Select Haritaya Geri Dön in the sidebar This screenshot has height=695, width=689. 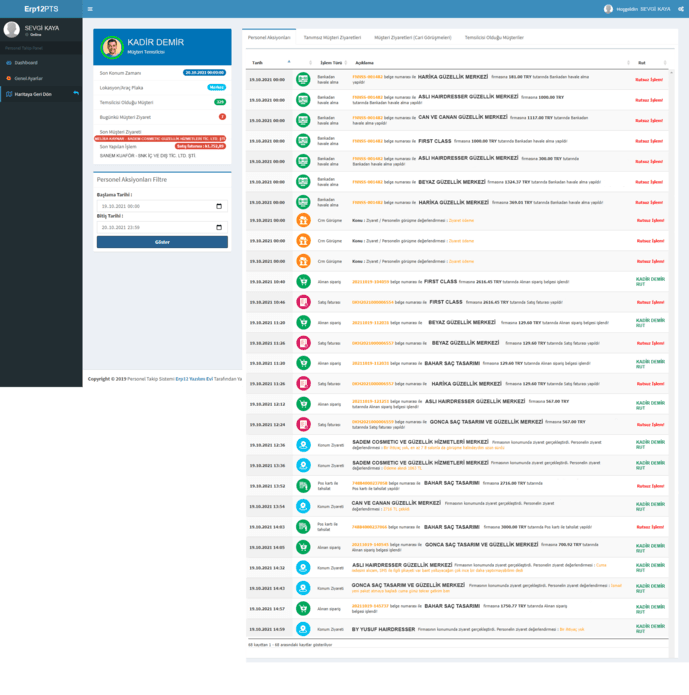point(41,94)
